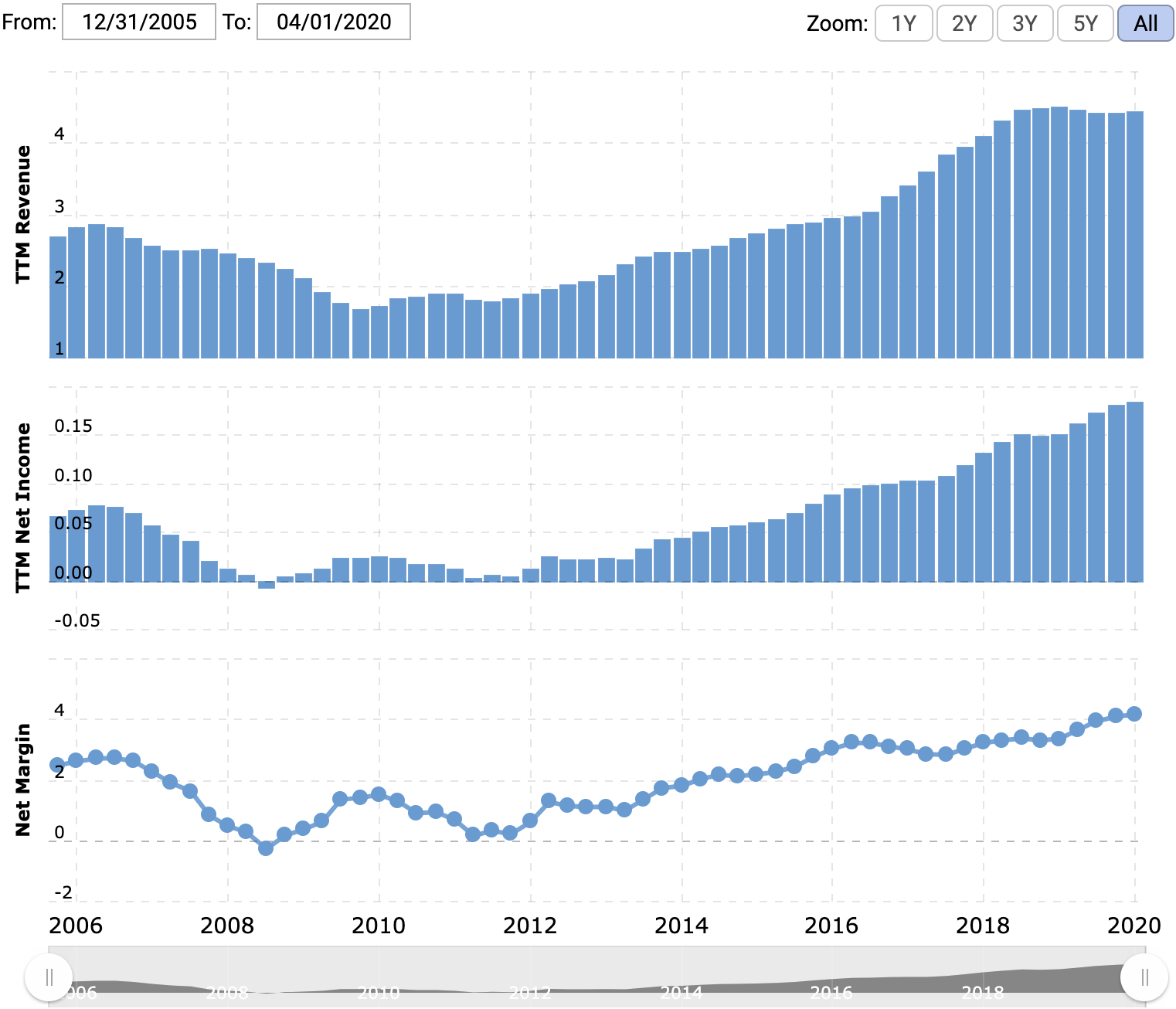Click the last TTM Revenue bar for 2020

[1135, 235]
